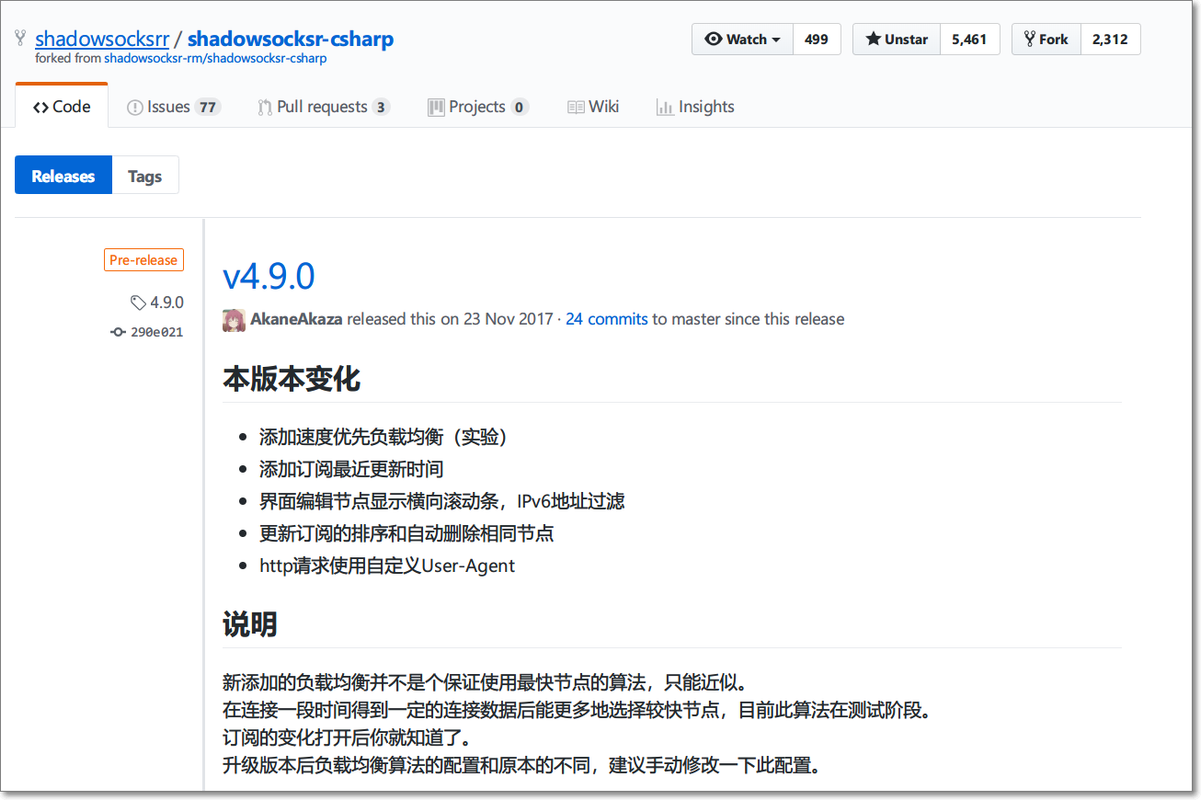Open the shadowsocksr-csharp repository link
Image resolution: width=1201 pixels, height=800 pixels.
click(290, 39)
